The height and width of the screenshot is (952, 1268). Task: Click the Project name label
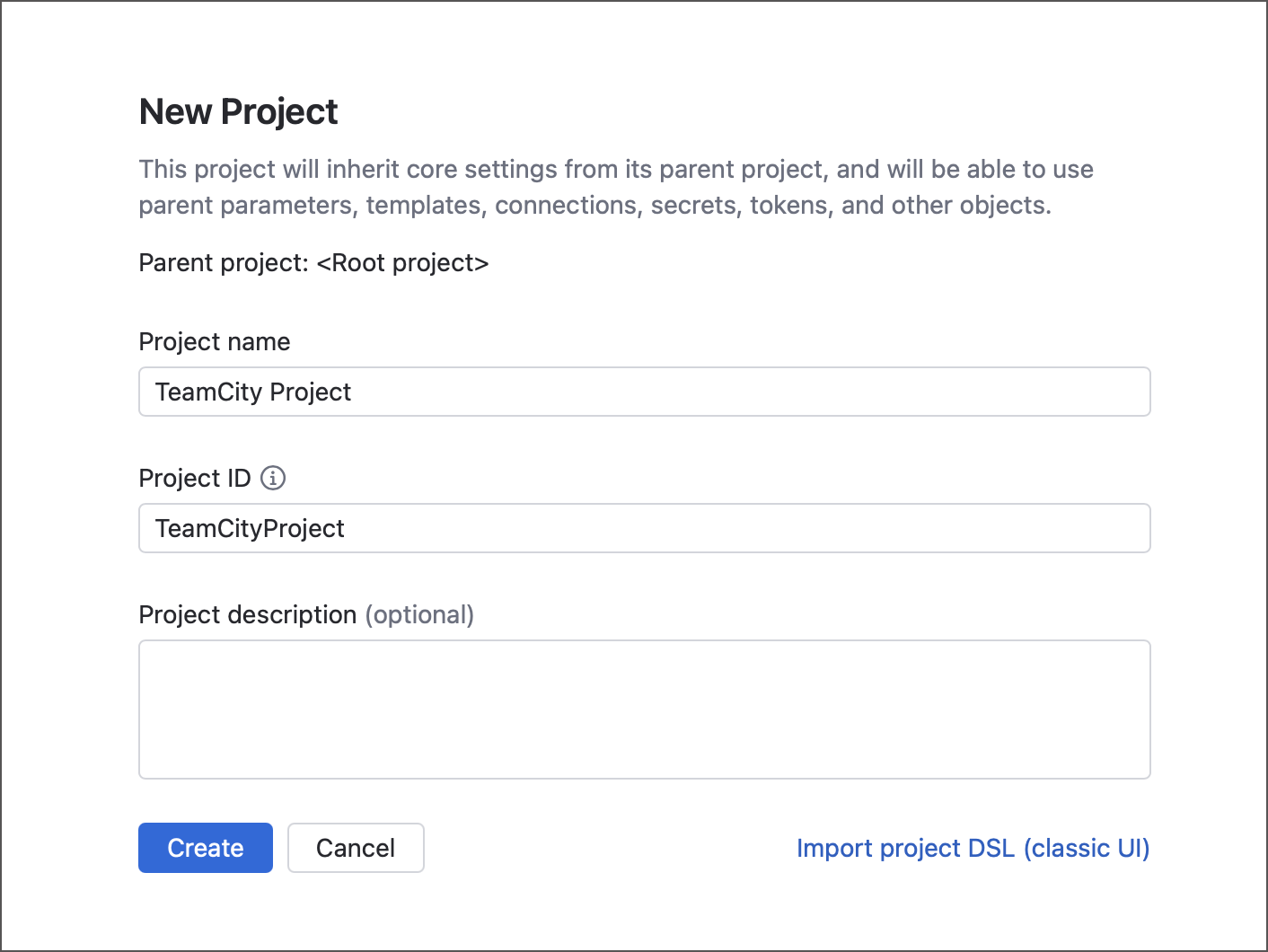pyautogui.click(x=214, y=341)
